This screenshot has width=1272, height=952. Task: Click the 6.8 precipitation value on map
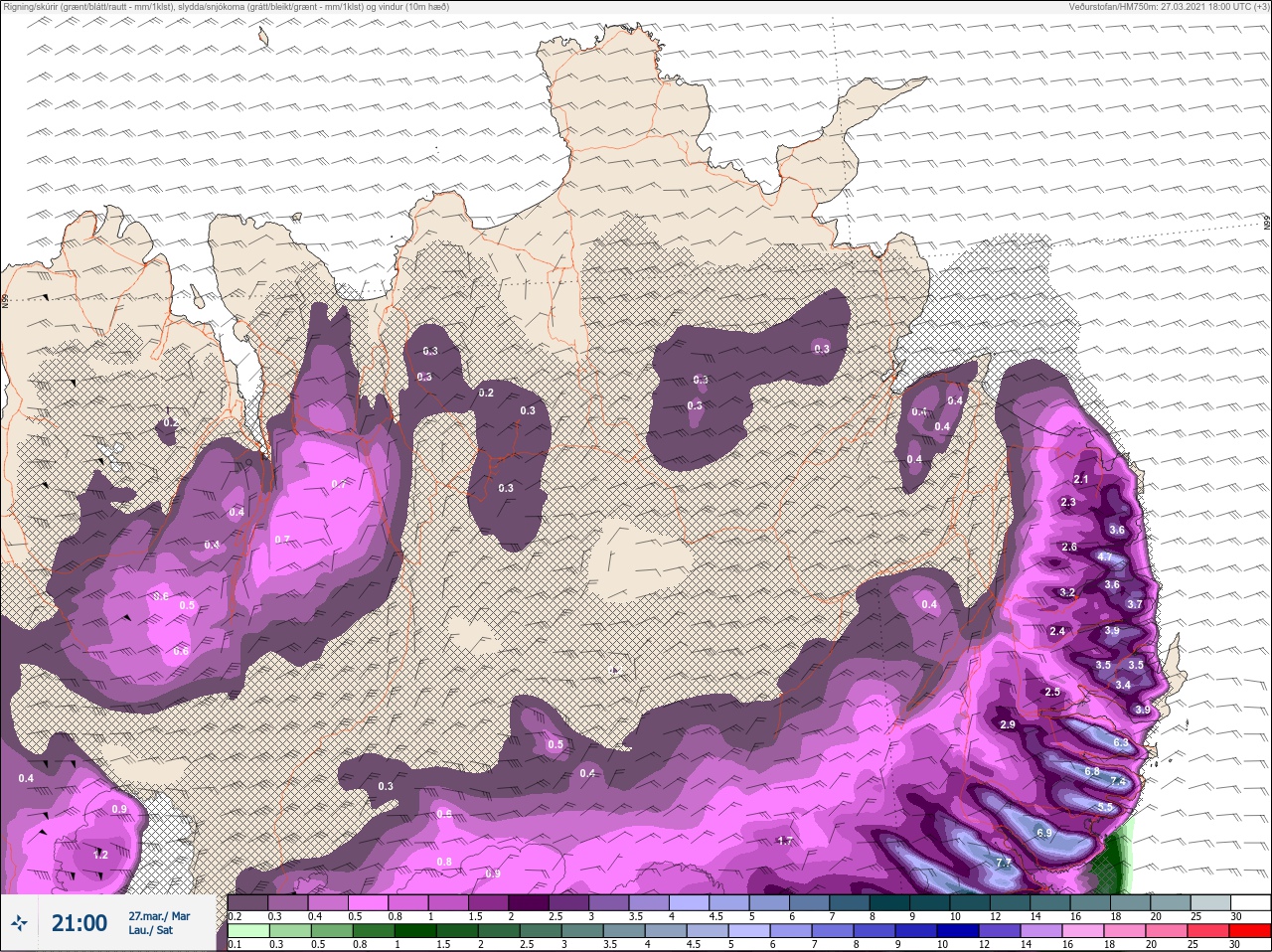coord(1092,771)
